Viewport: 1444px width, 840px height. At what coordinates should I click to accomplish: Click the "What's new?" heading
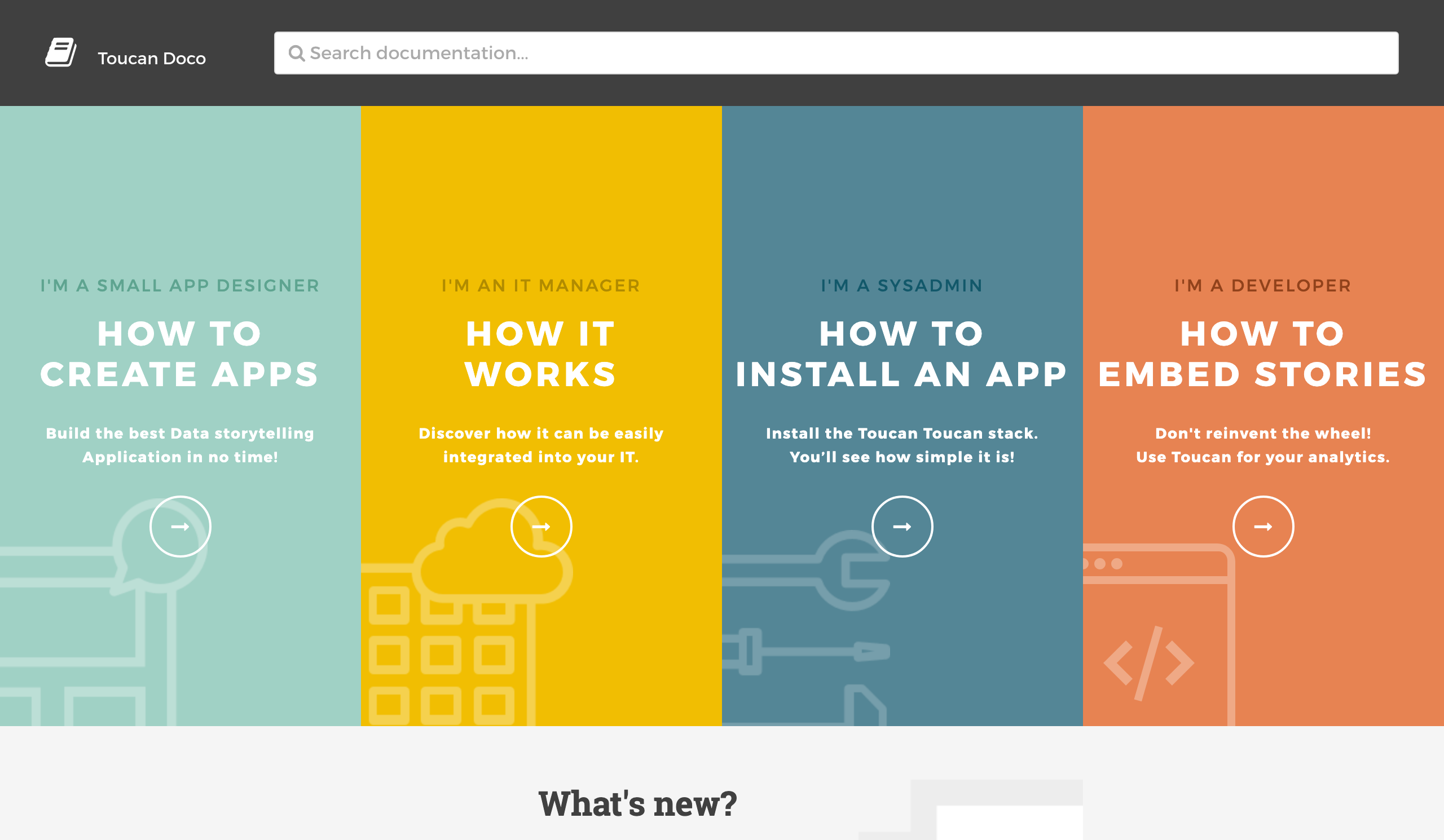click(638, 803)
